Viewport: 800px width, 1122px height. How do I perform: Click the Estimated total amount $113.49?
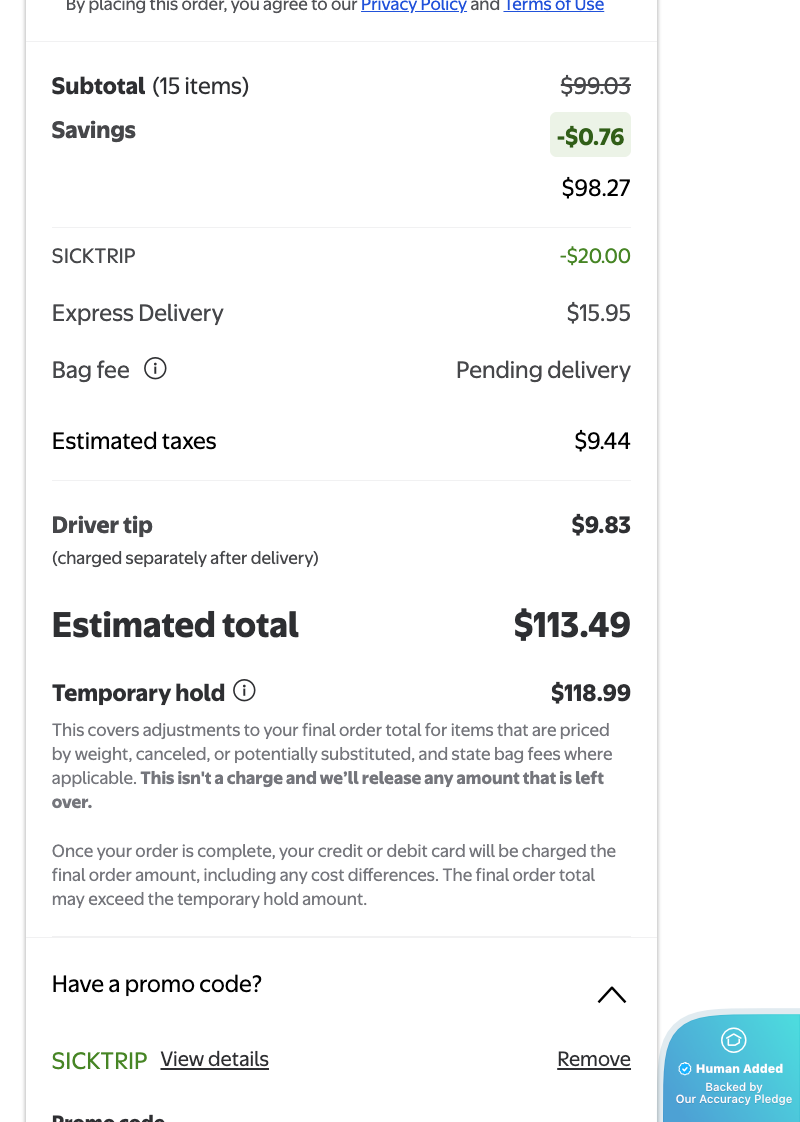pos(571,625)
